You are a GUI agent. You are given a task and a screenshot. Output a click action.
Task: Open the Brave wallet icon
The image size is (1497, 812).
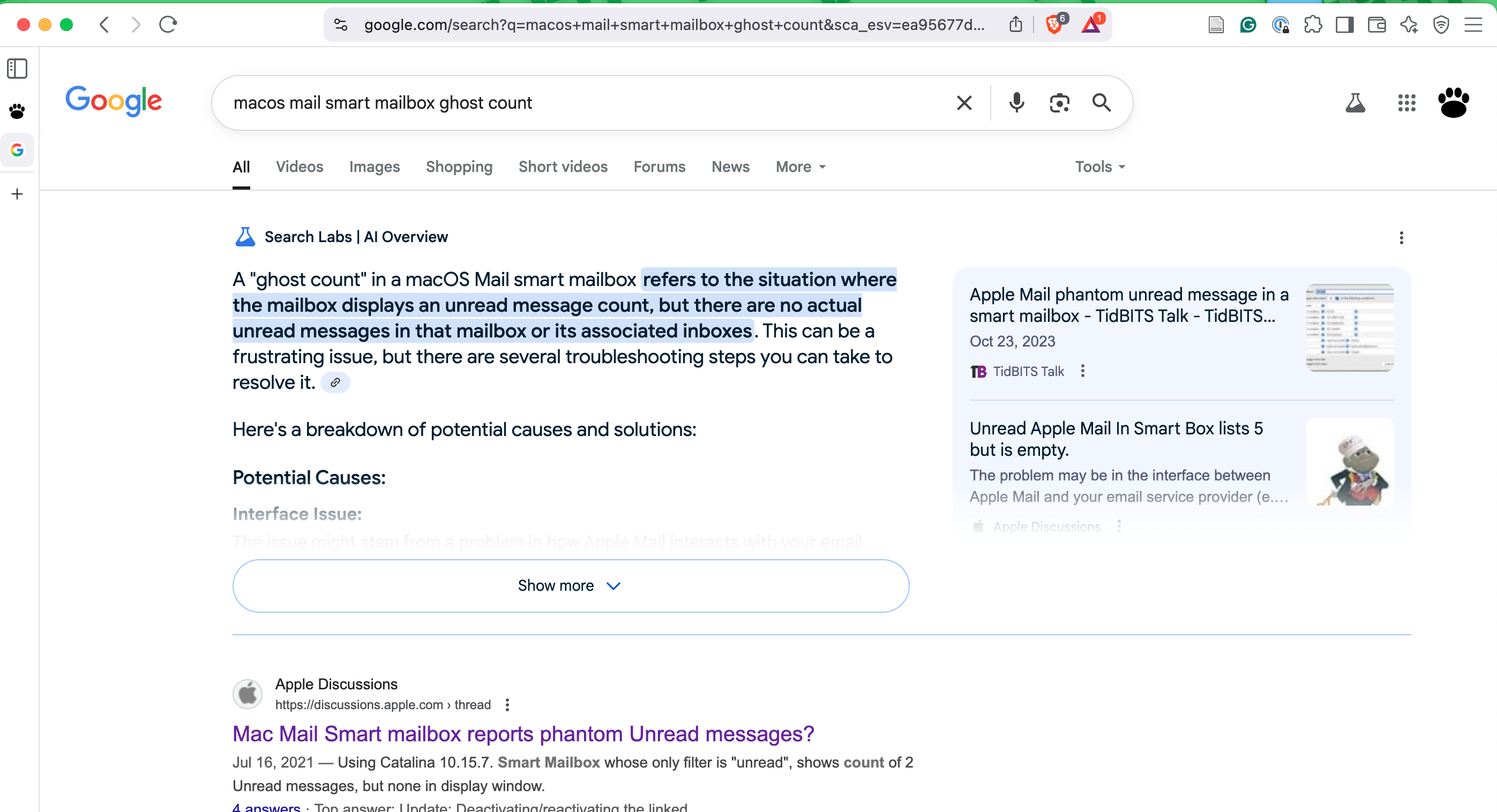(x=1376, y=25)
